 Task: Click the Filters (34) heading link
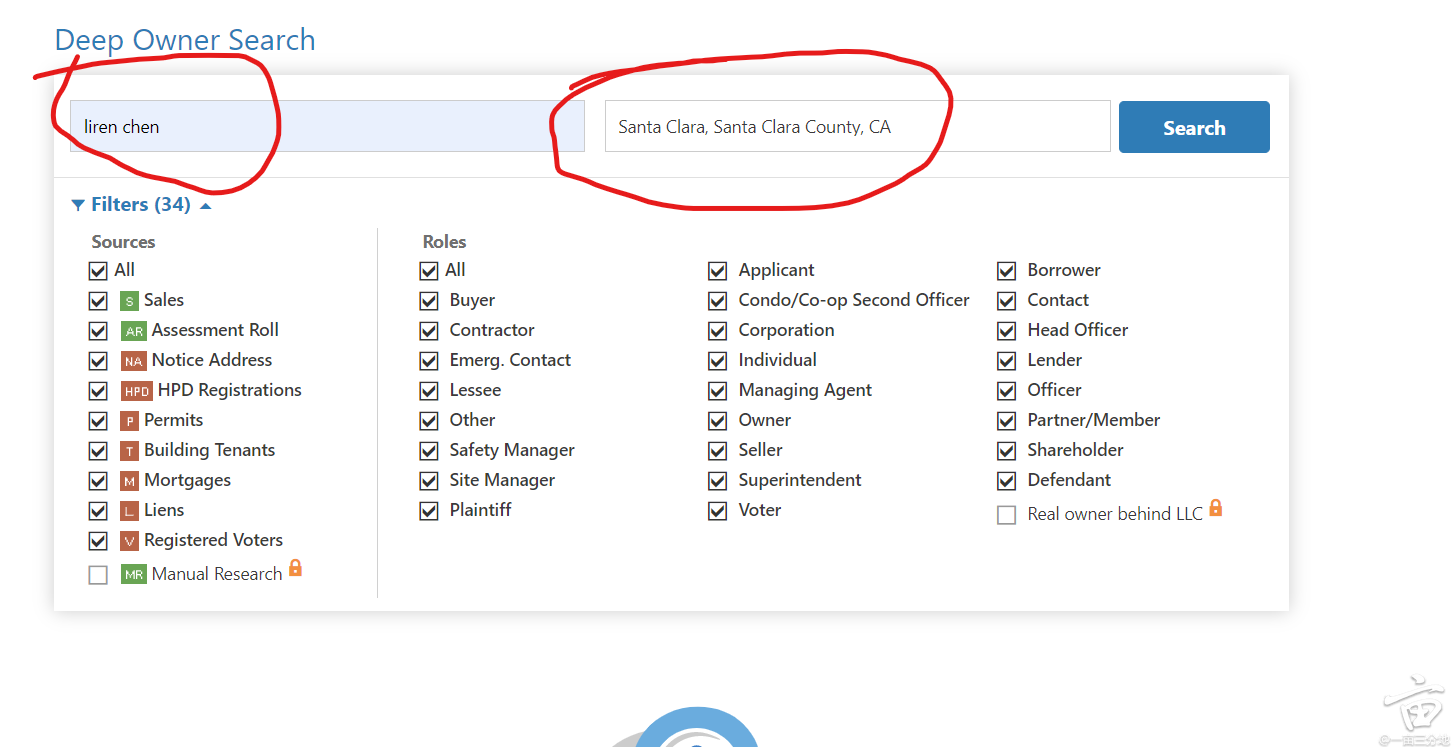pos(141,204)
